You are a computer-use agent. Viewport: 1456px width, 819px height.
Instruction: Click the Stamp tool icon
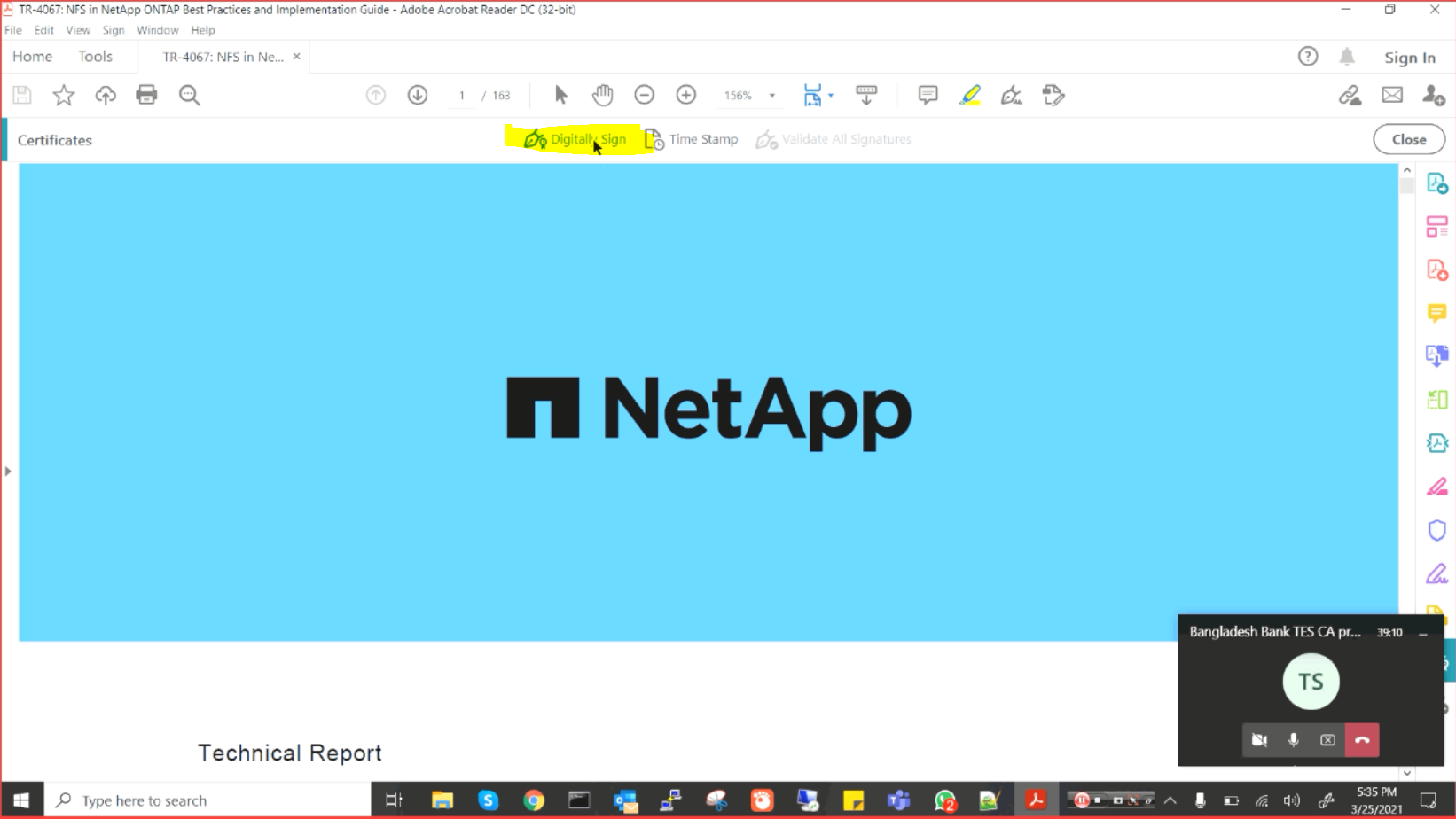(x=1053, y=95)
